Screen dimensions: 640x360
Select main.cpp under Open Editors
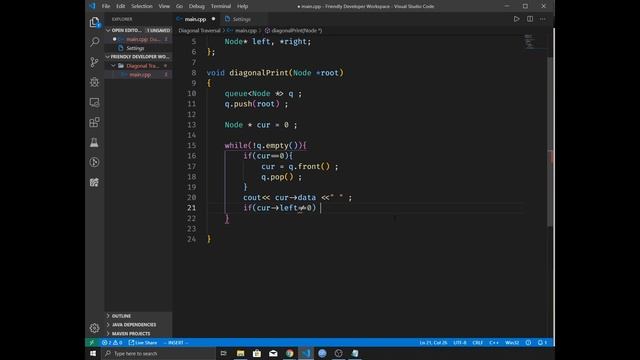tap(139, 39)
